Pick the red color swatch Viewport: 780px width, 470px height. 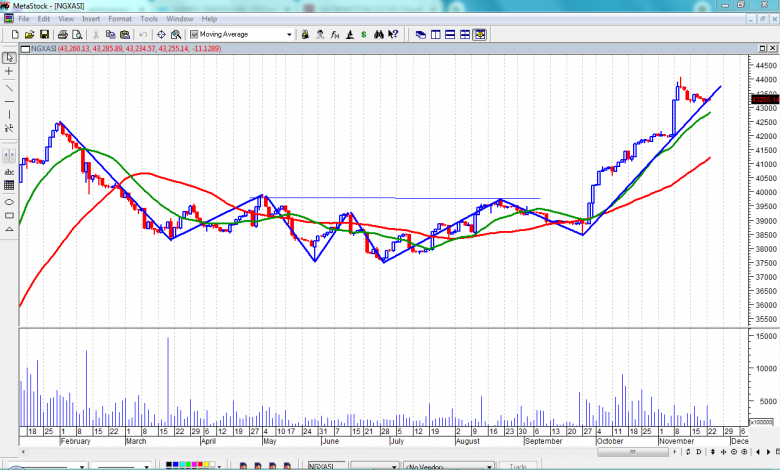pos(201,466)
